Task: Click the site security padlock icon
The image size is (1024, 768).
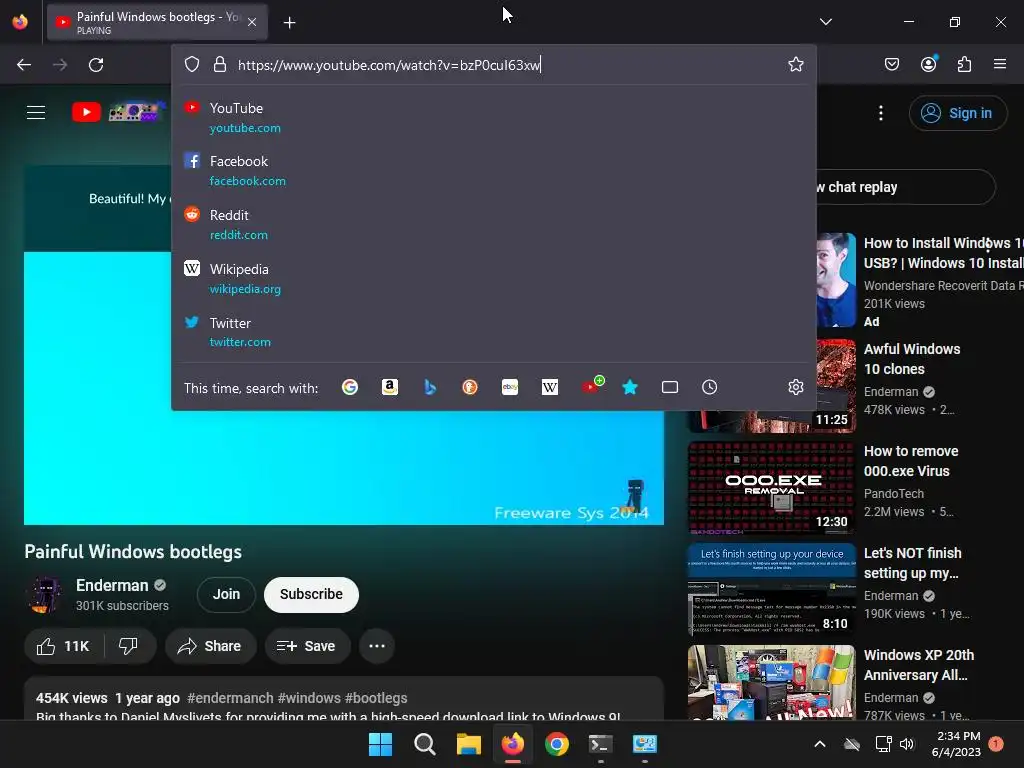Action: pyautogui.click(x=220, y=64)
